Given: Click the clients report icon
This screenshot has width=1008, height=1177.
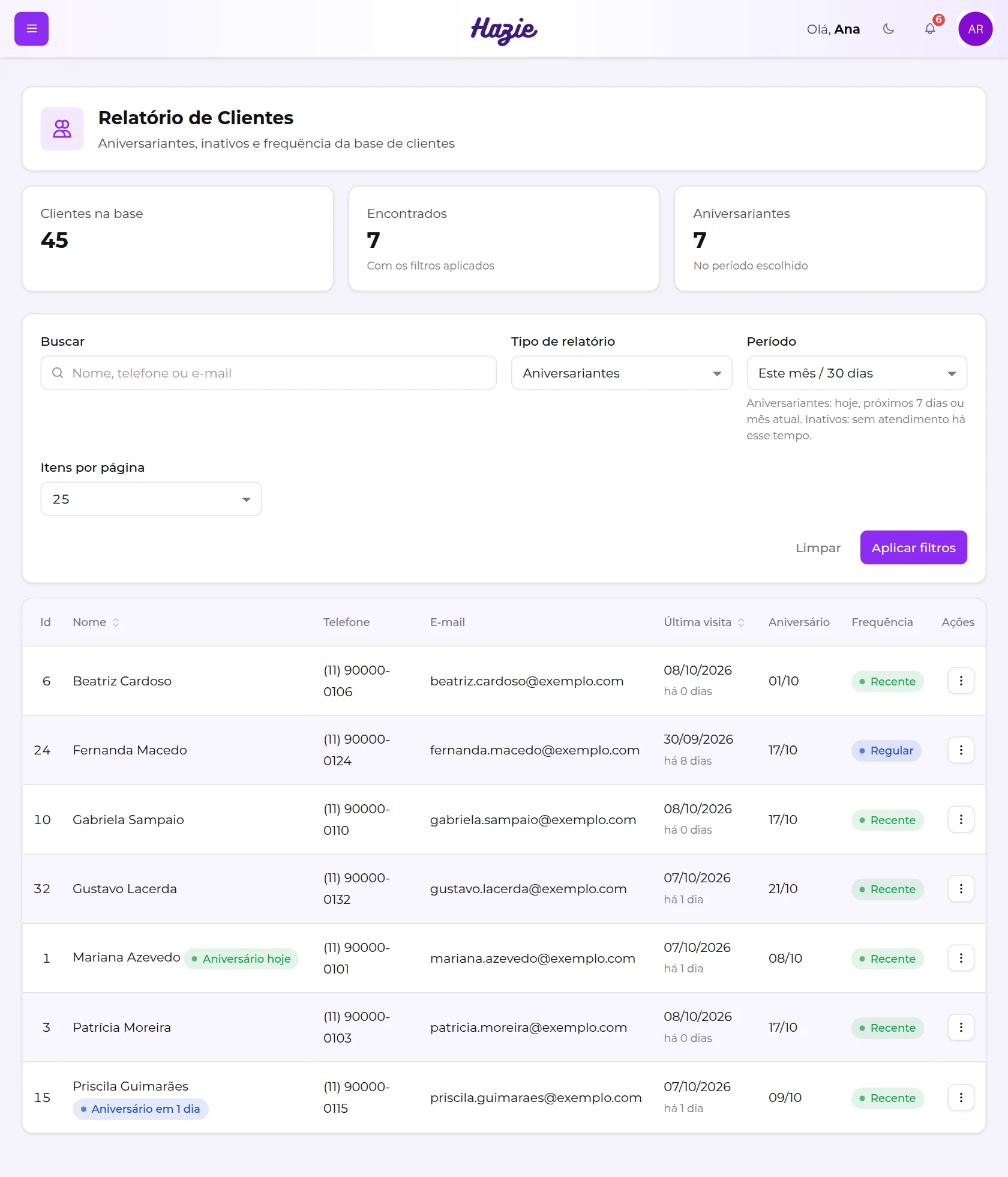Looking at the screenshot, I should (62, 128).
